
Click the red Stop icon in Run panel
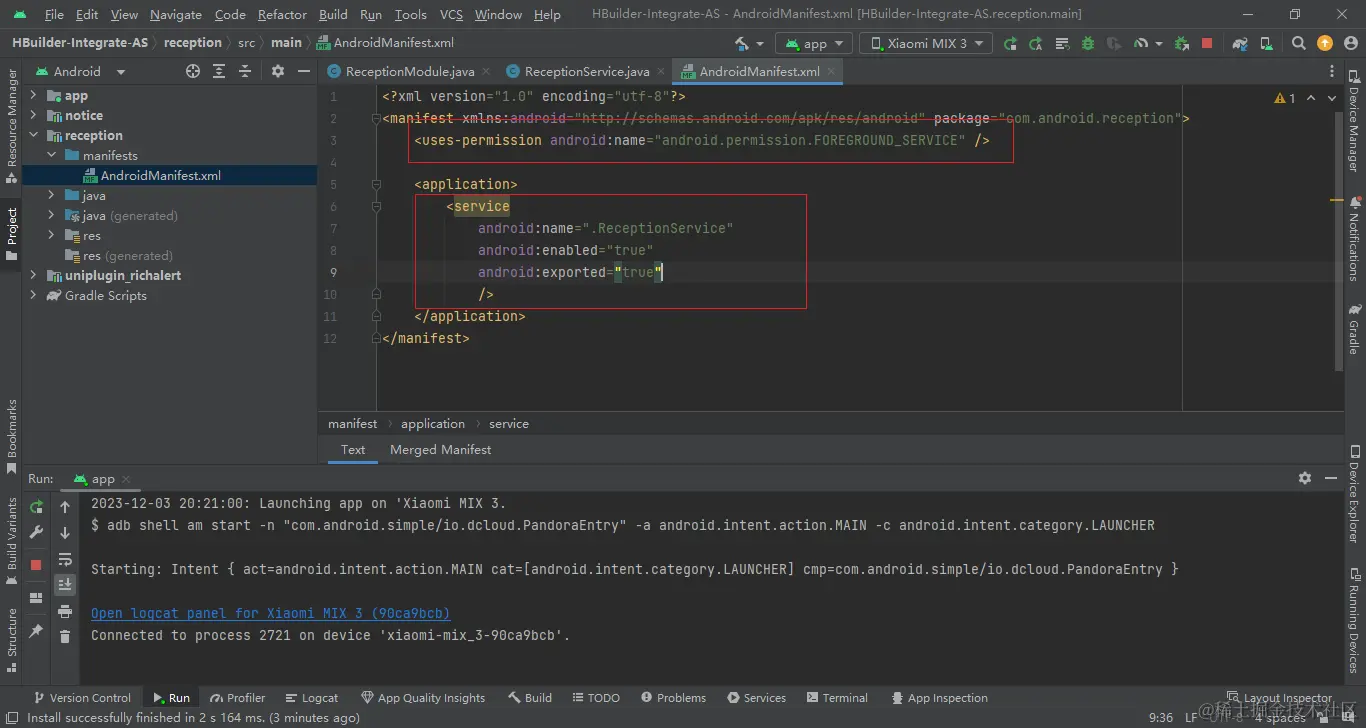[x=37, y=565]
